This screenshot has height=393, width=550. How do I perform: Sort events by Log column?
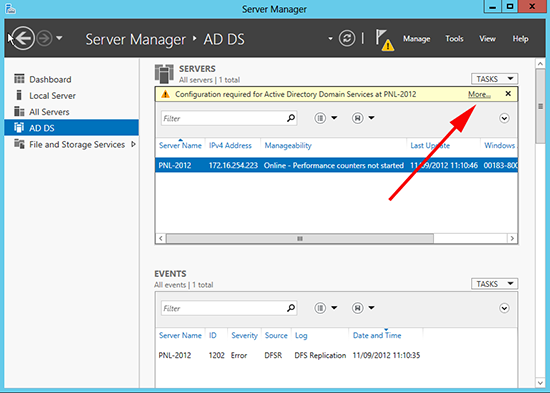pyautogui.click(x=301, y=335)
